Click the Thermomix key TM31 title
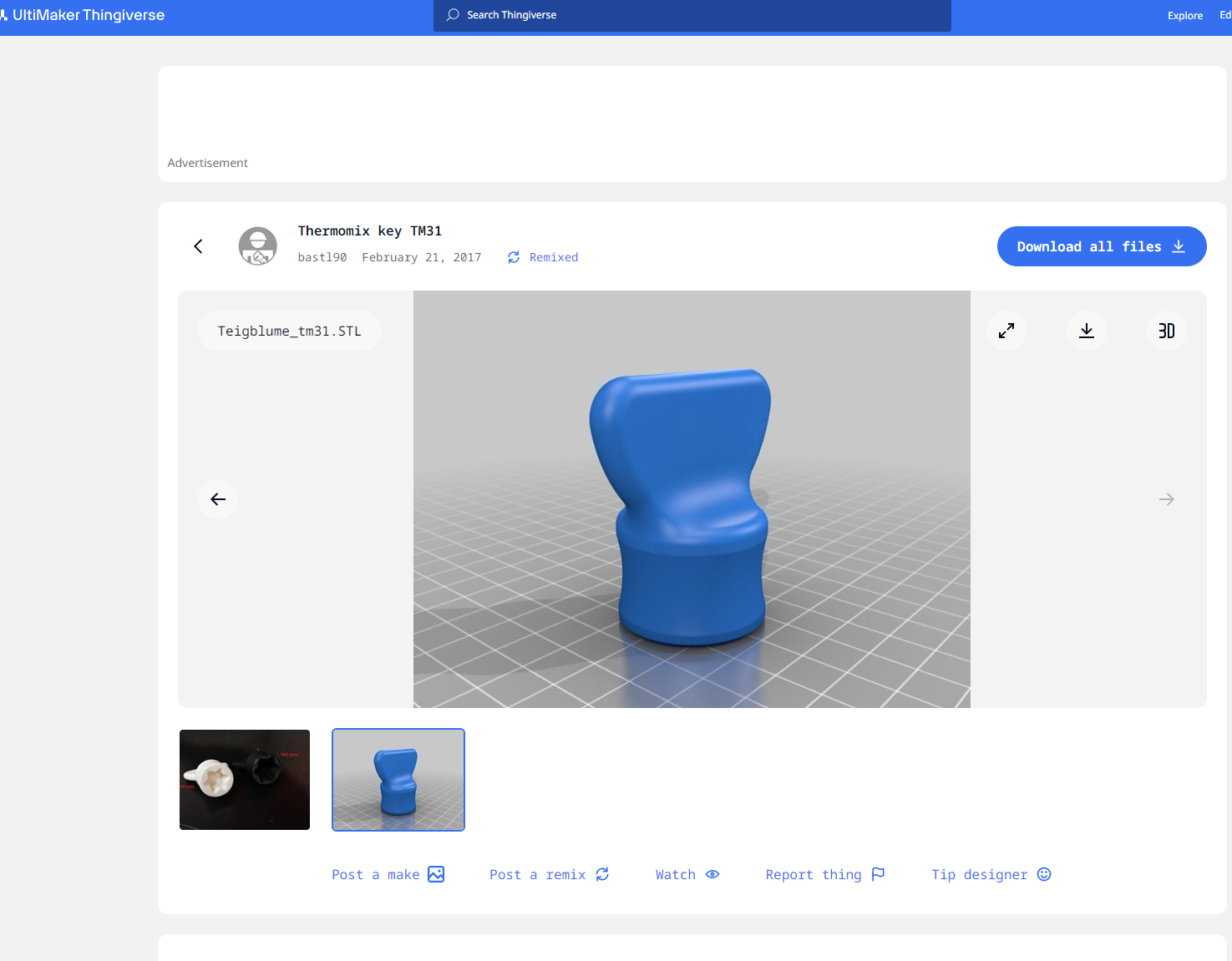This screenshot has width=1232, height=961. pos(370,230)
